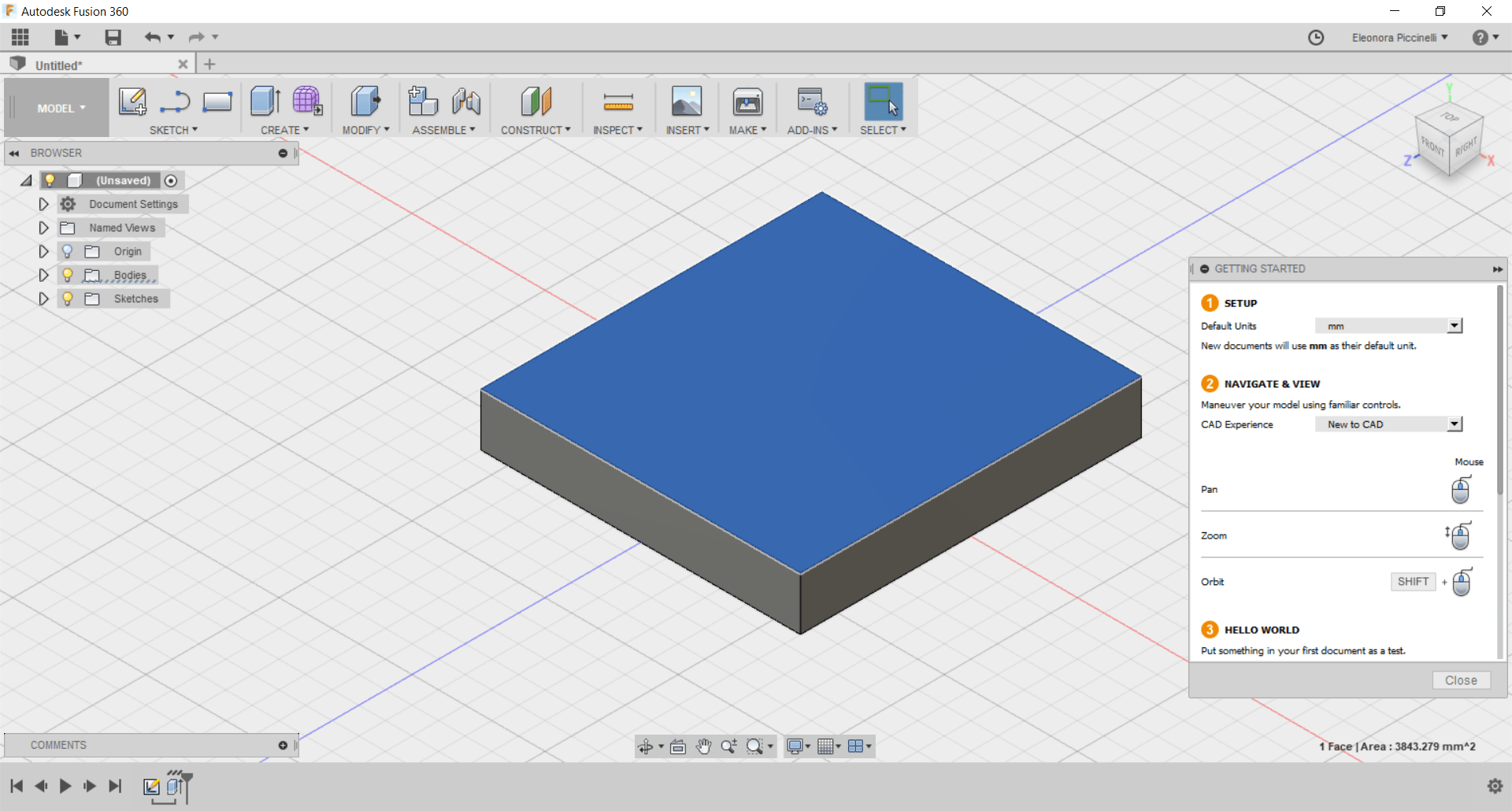Select the 3D Print make tool
The width and height of the screenshot is (1512, 811).
coord(747,102)
